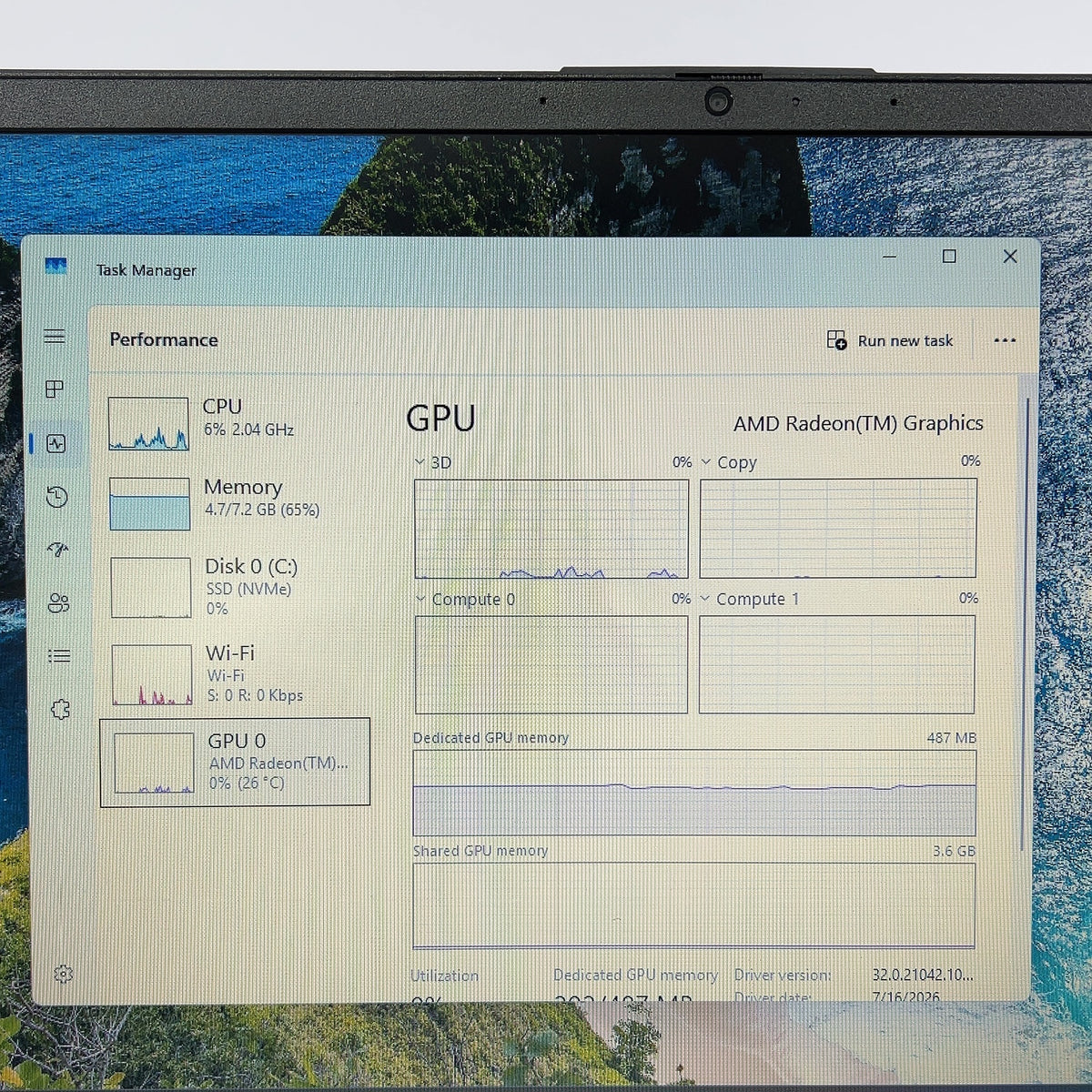Click the GPU 0 thumbnail graph

[x=154, y=763]
